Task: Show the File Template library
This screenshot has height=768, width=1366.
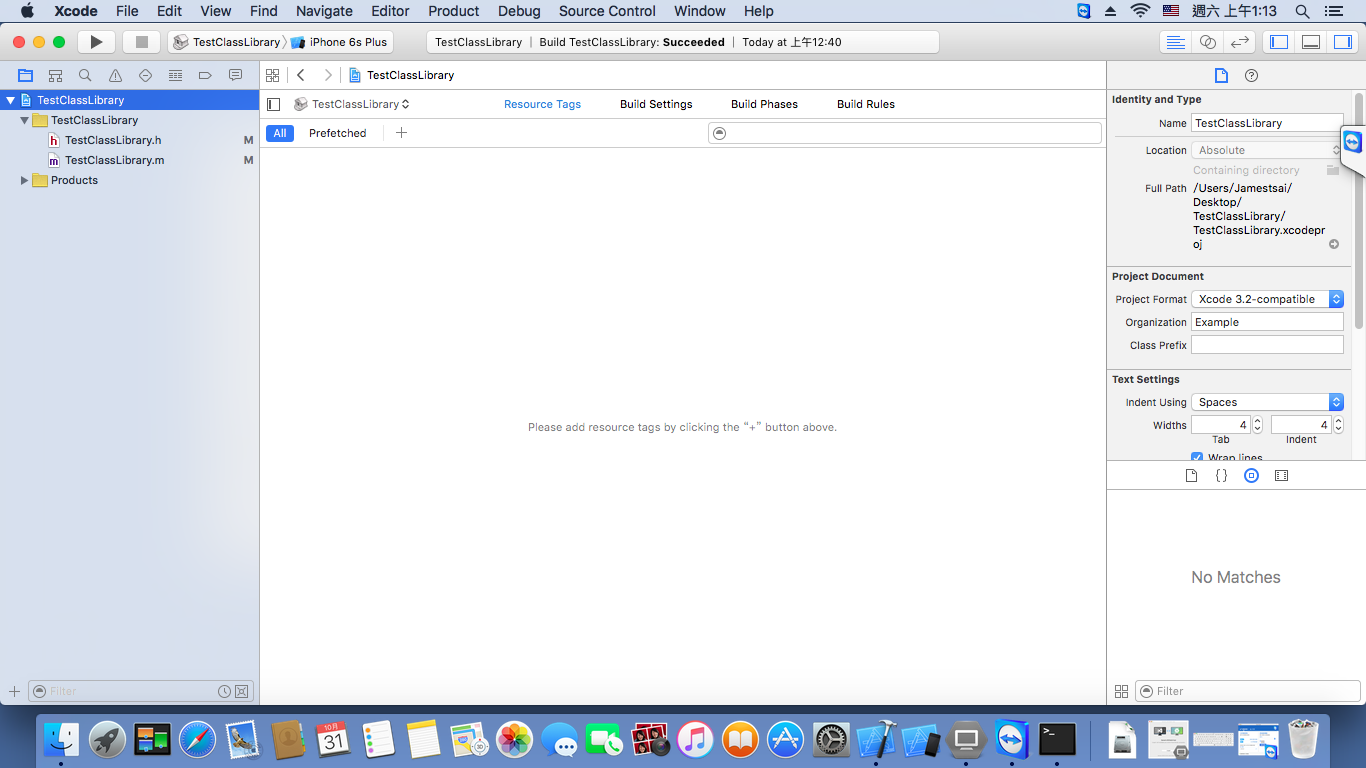Action: pos(1191,476)
